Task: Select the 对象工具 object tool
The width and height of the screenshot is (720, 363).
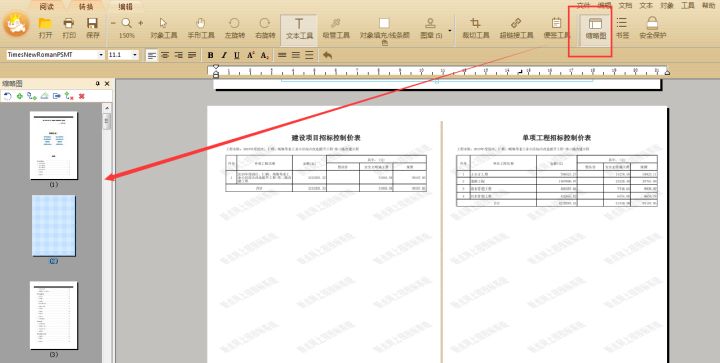Action: click(x=163, y=28)
